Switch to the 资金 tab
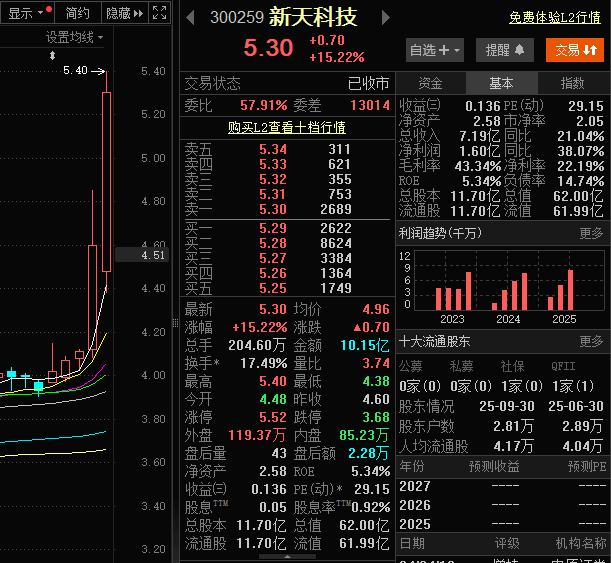The width and height of the screenshot is (611, 563). click(x=431, y=83)
